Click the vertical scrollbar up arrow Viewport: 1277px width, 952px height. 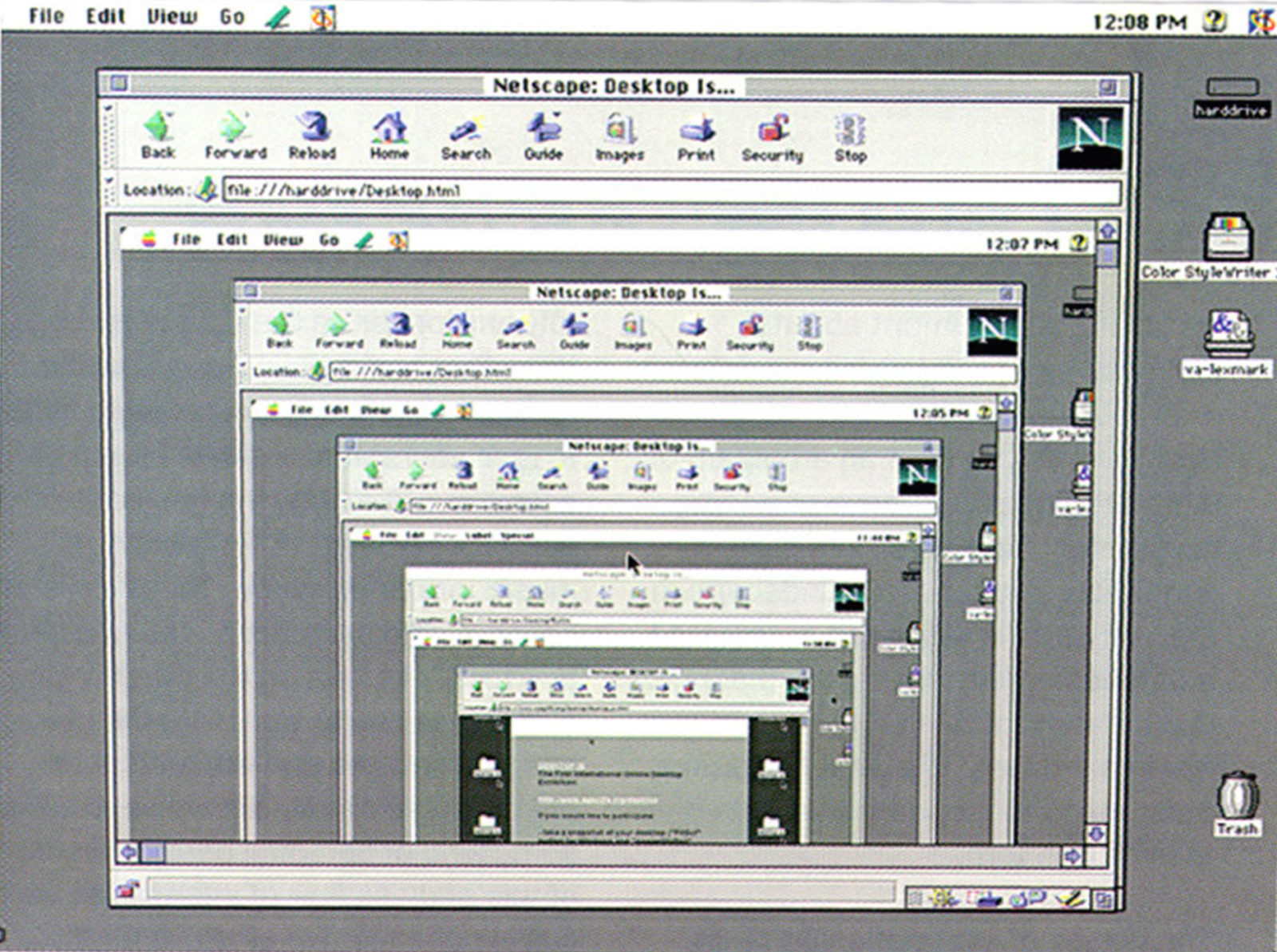tap(1107, 231)
